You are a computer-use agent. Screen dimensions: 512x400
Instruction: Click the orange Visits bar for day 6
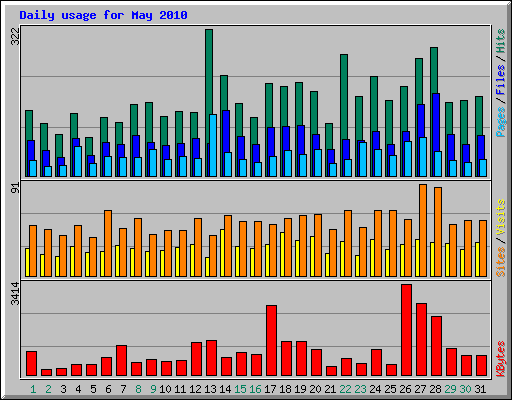108,243
